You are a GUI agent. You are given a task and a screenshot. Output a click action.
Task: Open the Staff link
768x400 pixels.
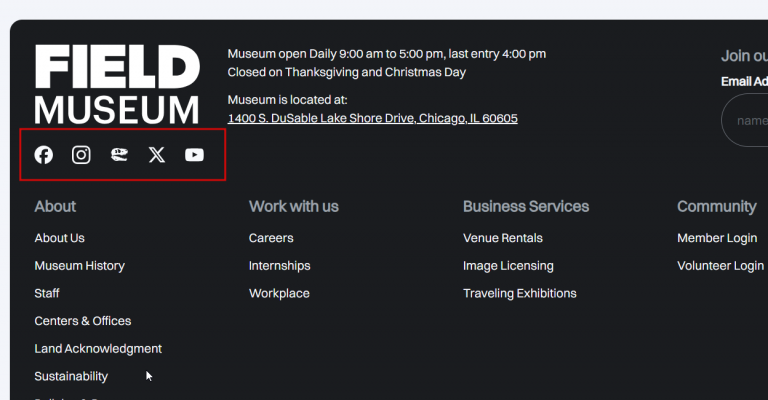(47, 294)
